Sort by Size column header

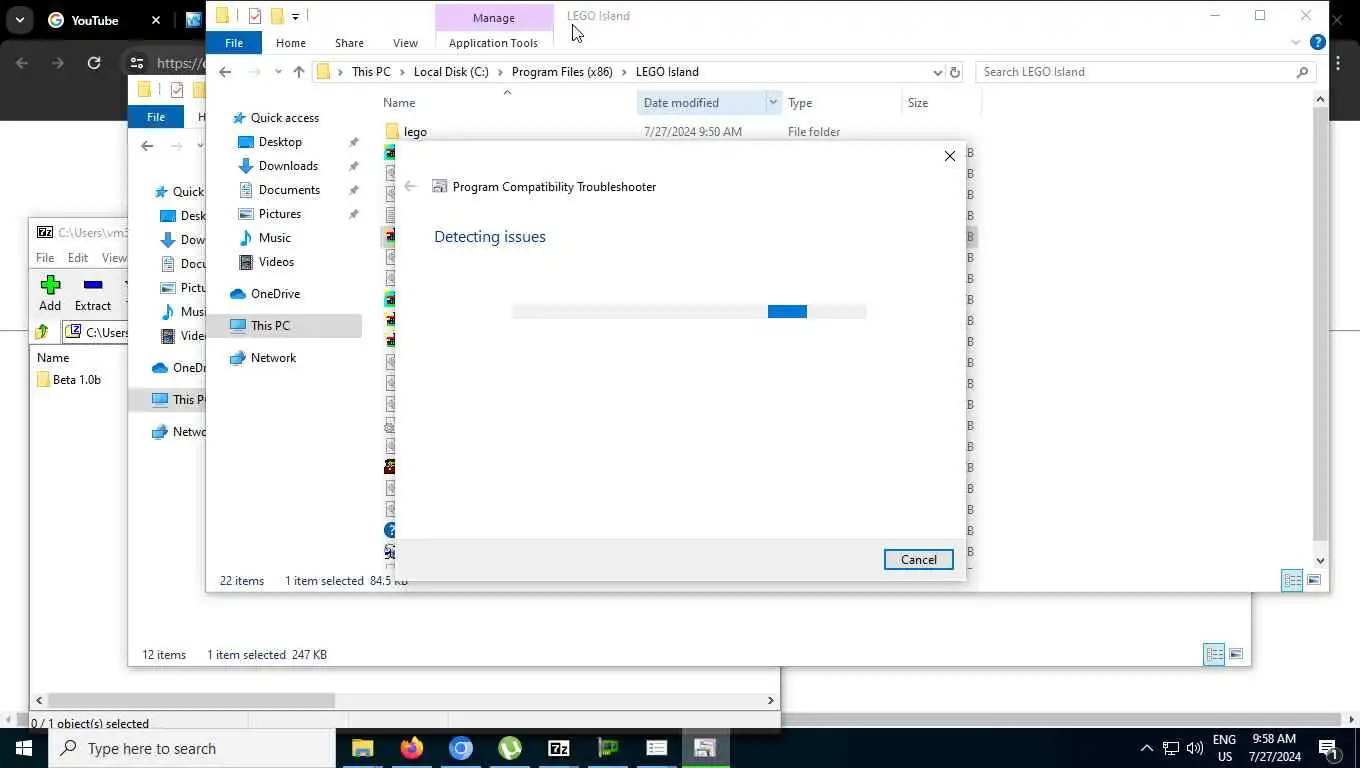click(x=918, y=103)
